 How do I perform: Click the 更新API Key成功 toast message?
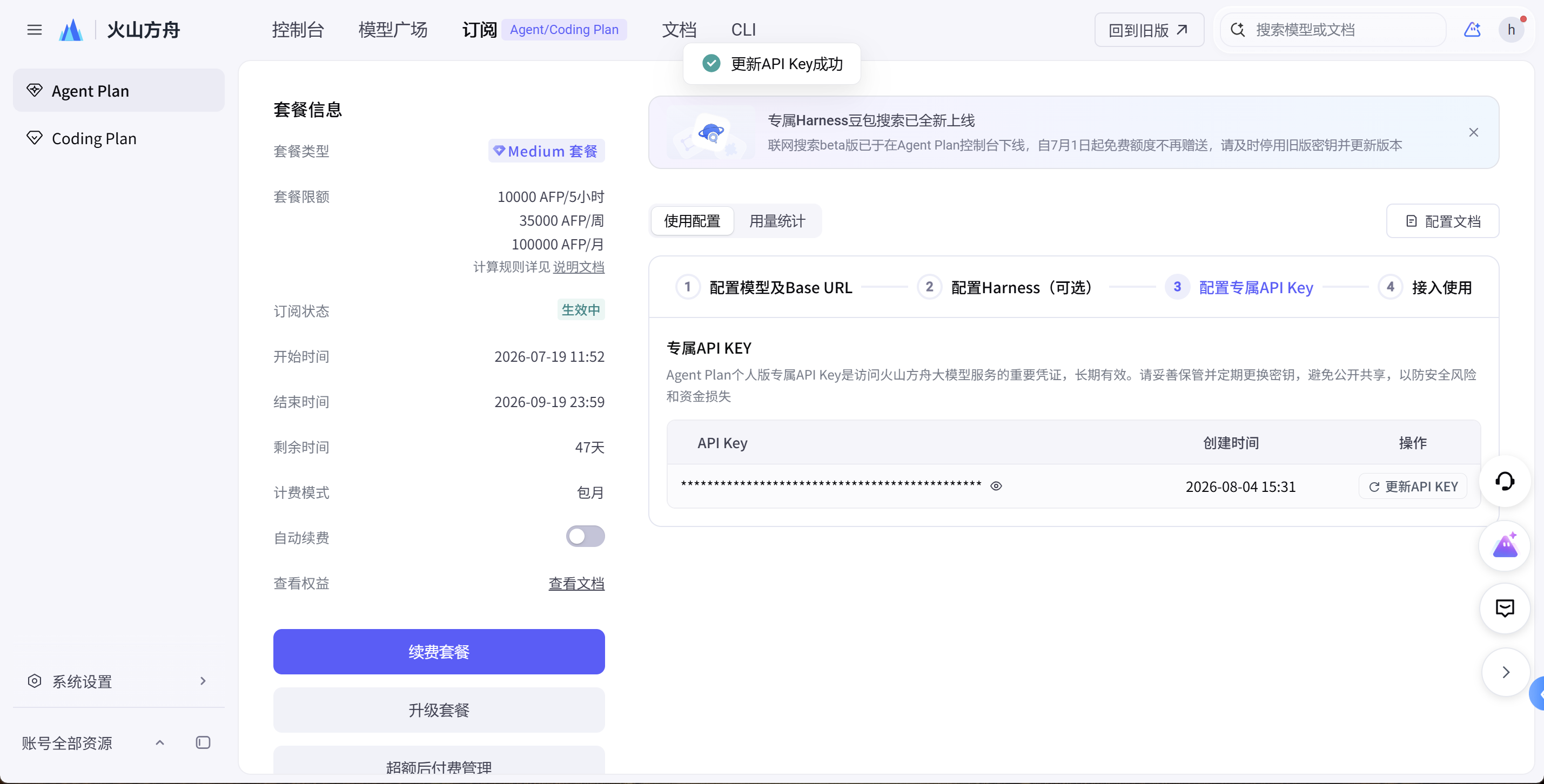pos(771,64)
